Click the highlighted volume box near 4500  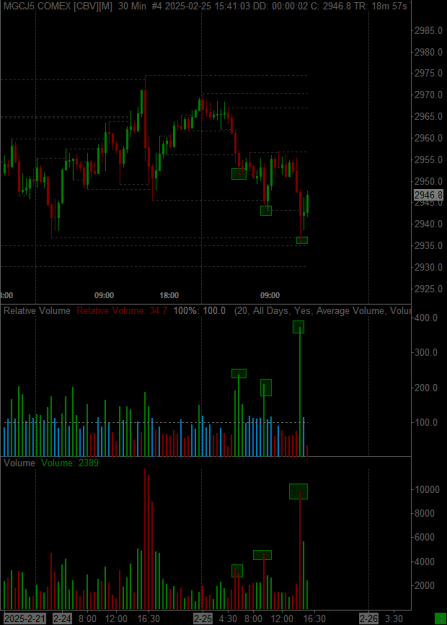tap(262, 555)
